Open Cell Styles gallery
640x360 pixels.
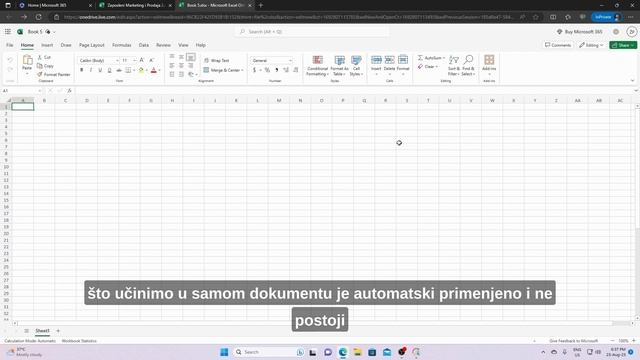tap(356, 65)
